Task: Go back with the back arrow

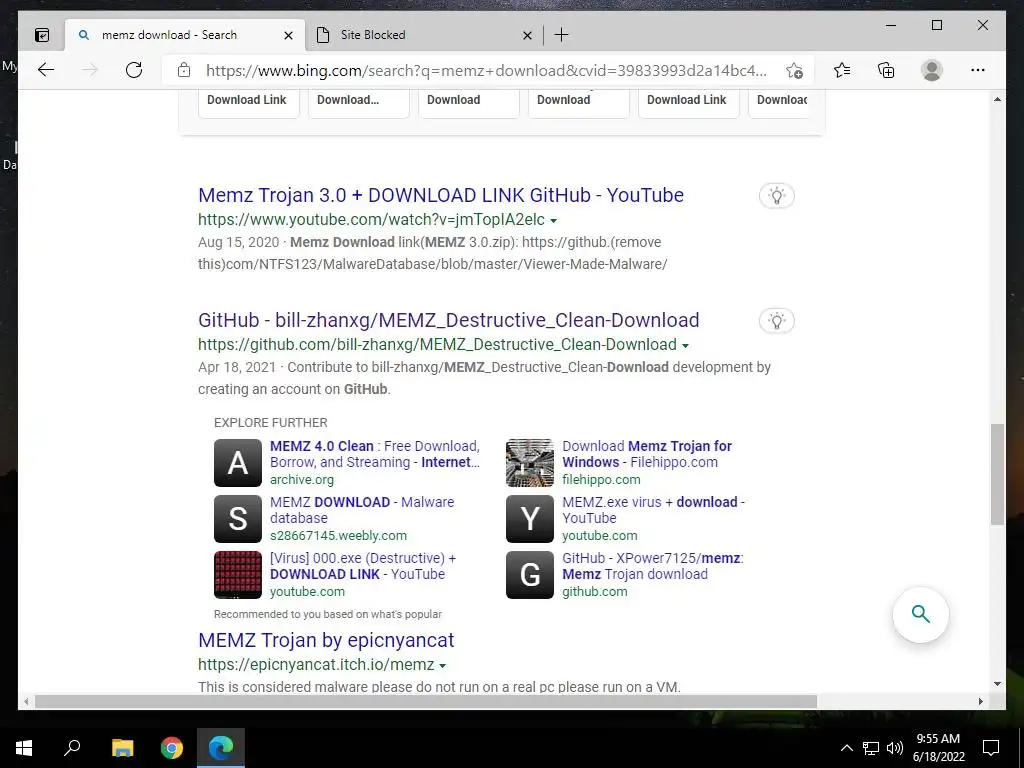Action: pos(46,70)
